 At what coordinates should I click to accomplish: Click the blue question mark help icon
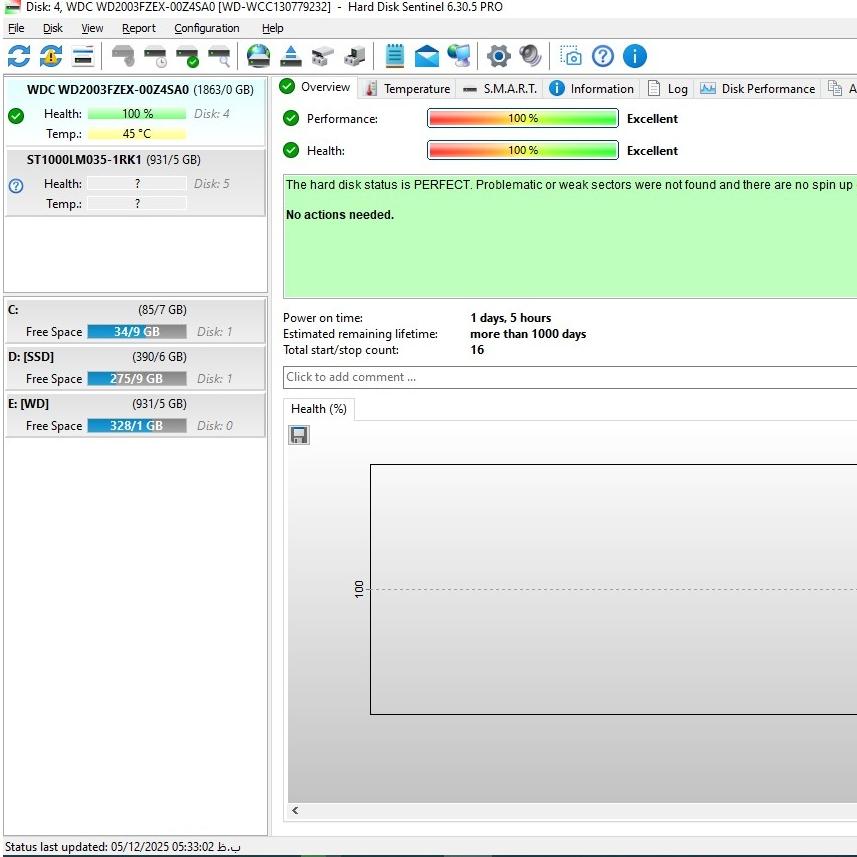603,56
